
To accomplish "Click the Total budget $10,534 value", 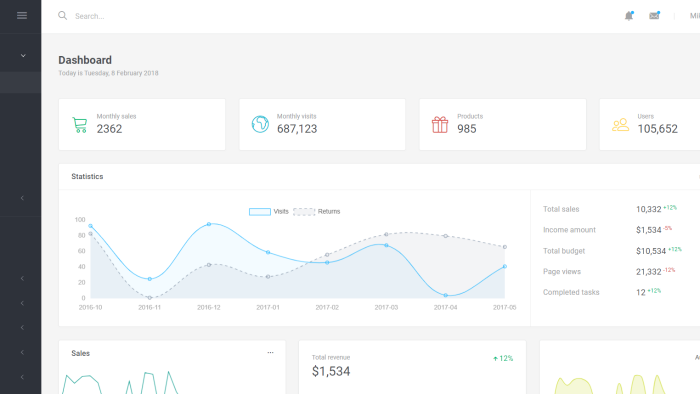I will click(x=651, y=251).
